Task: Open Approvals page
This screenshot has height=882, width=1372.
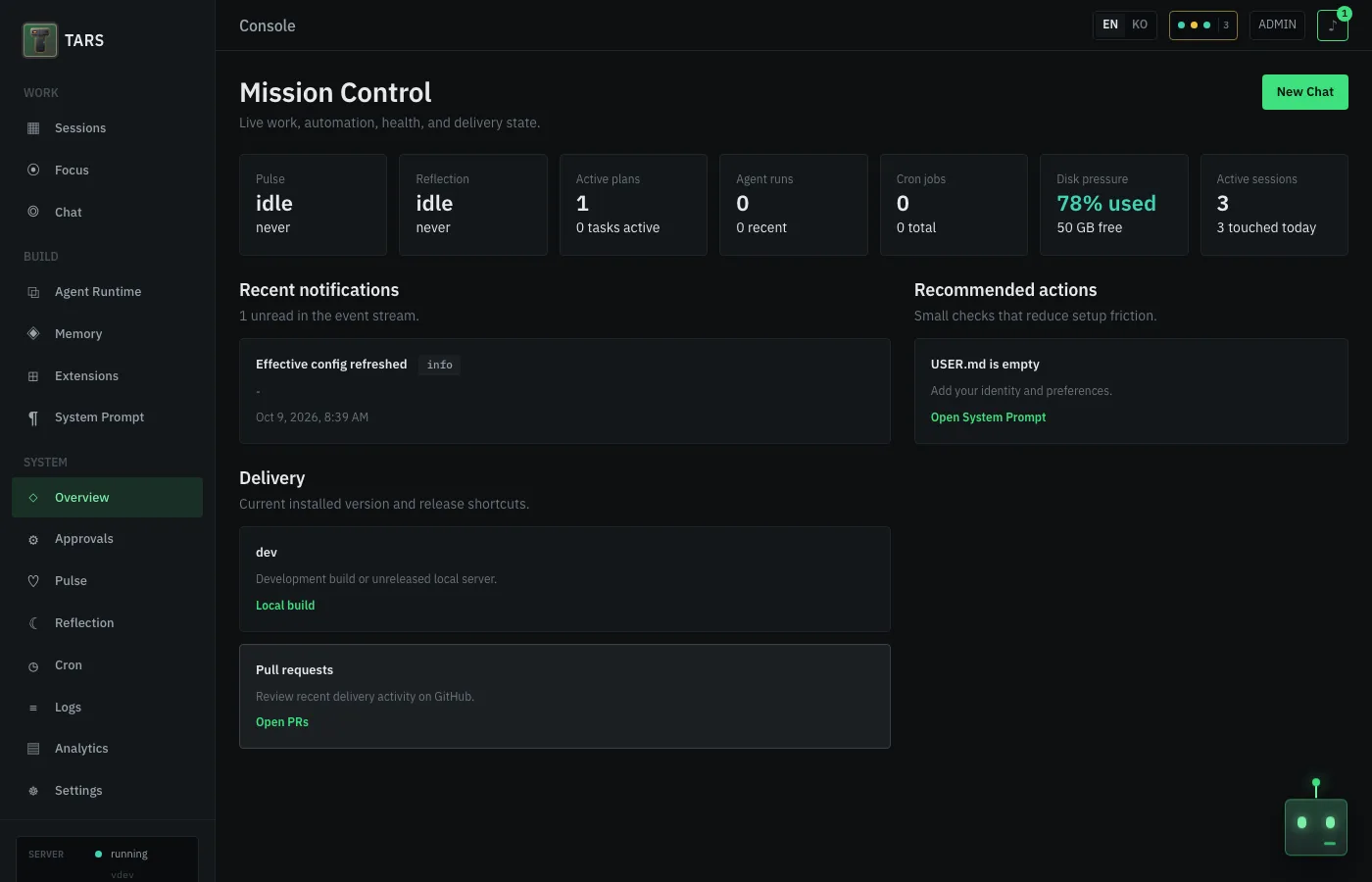Action: click(x=107, y=539)
